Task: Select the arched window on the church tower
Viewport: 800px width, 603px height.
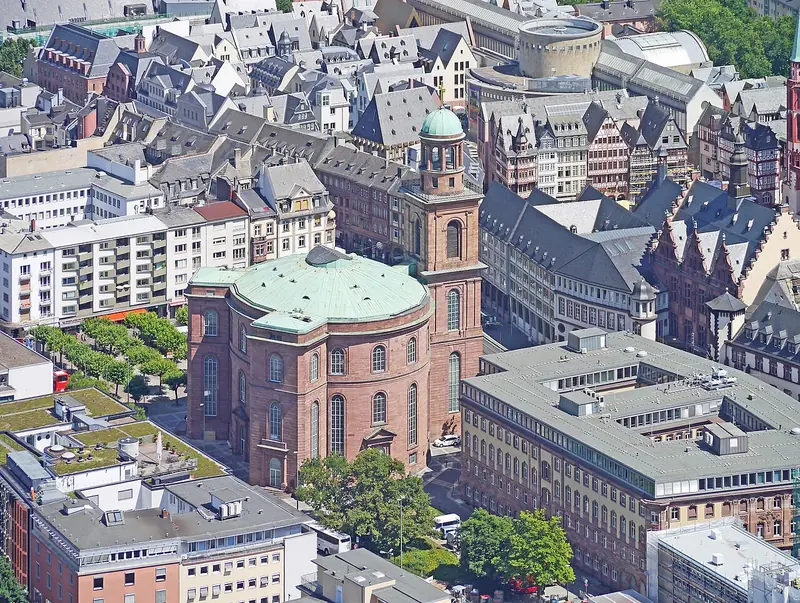Action: coord(453,240)
